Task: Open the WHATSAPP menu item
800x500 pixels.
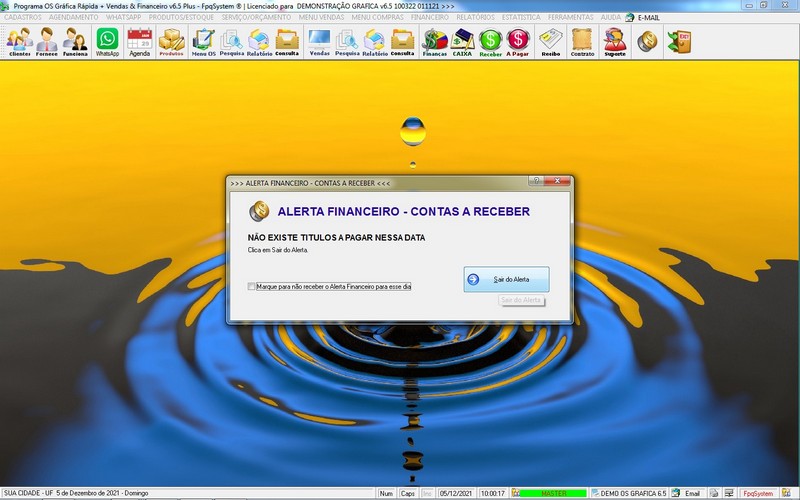Action: click(x=123, y=17)
